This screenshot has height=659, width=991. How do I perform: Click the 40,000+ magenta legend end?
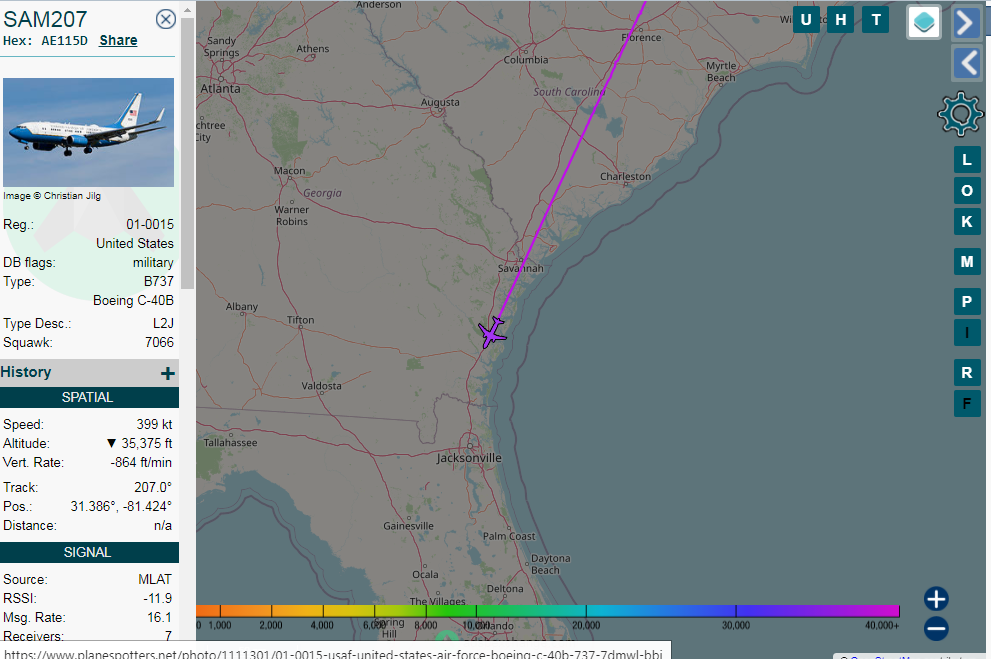click(882, 625)
